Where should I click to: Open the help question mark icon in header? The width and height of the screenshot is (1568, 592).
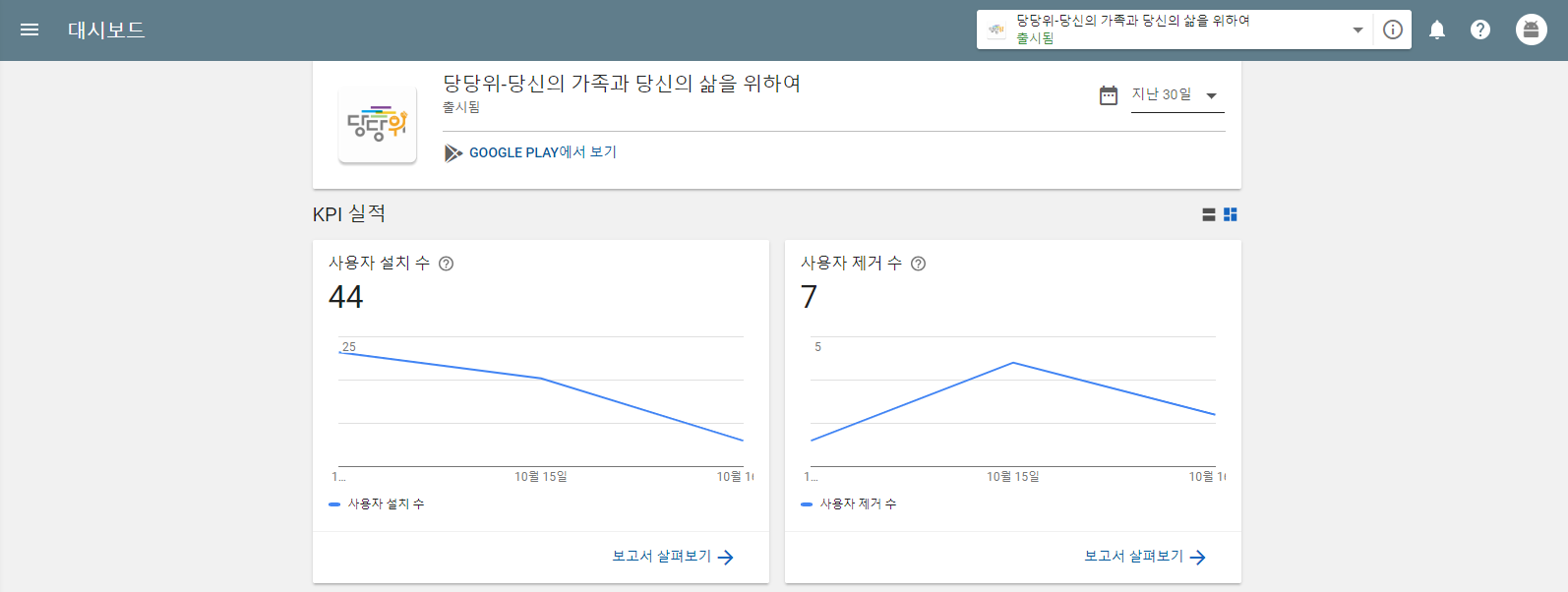(x=1480, y=30)
